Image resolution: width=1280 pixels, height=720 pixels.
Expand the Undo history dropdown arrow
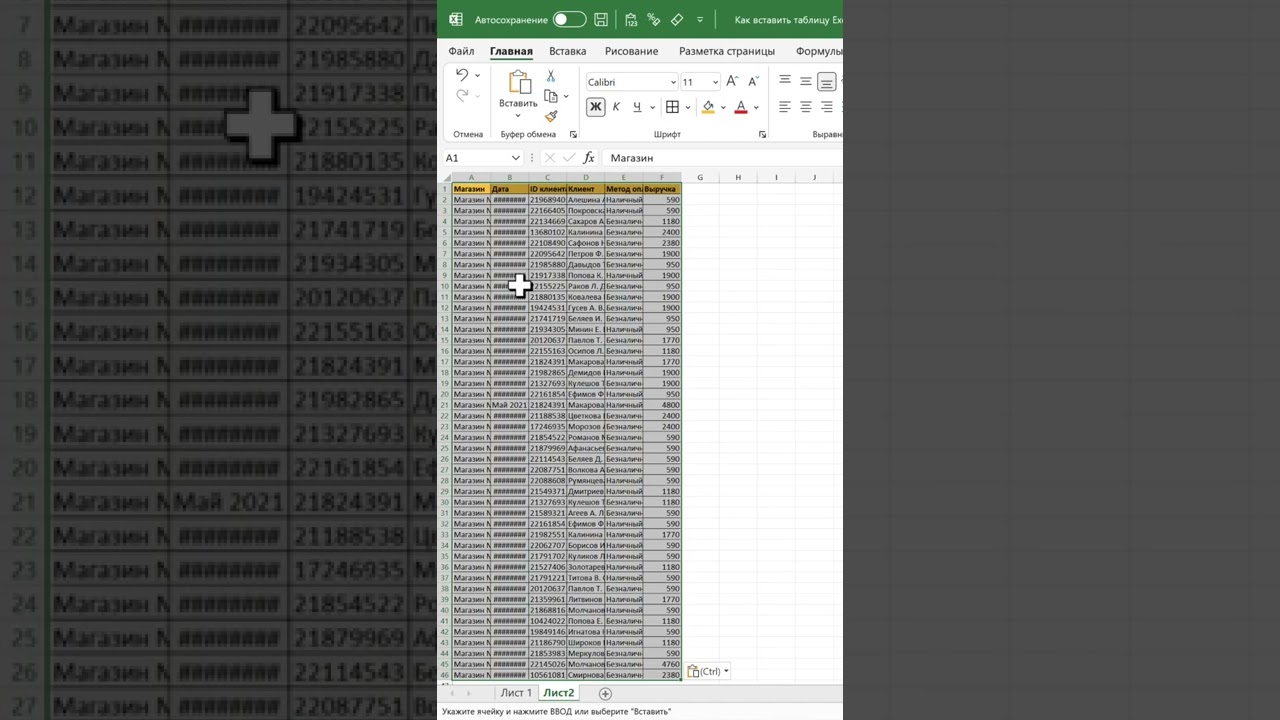[x=477, y=75]
